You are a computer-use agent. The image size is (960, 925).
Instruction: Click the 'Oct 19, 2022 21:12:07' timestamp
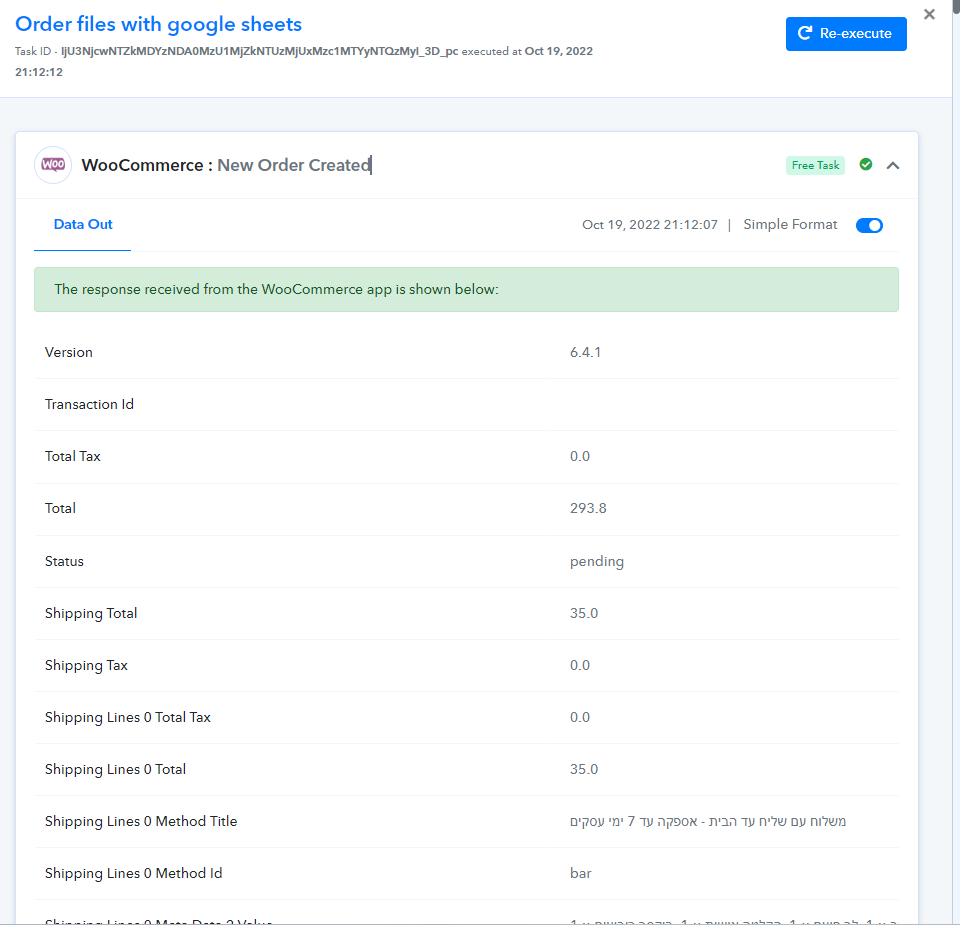click(x=650, y=225)
